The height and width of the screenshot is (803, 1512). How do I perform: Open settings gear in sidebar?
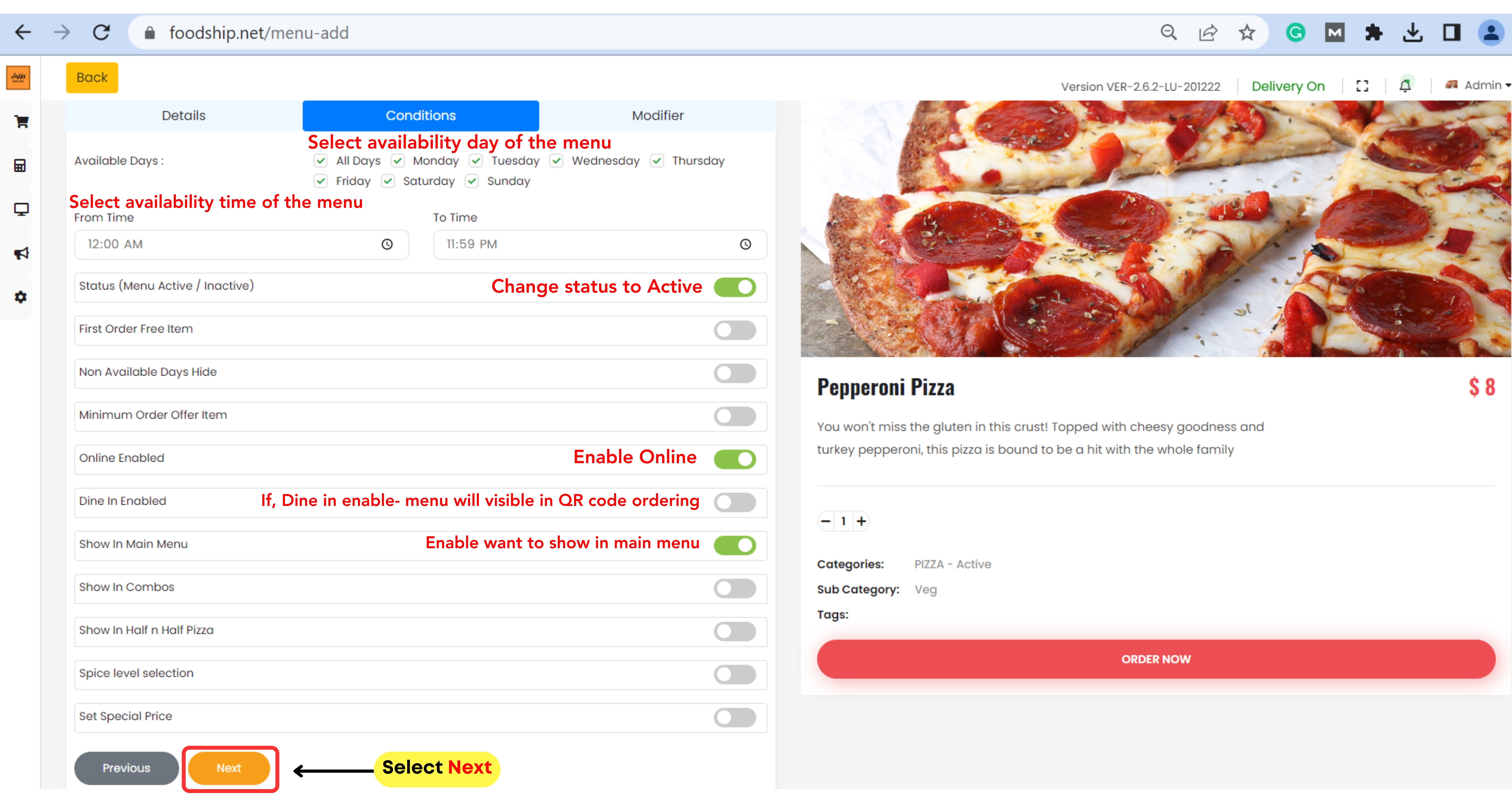click(20, 297)
